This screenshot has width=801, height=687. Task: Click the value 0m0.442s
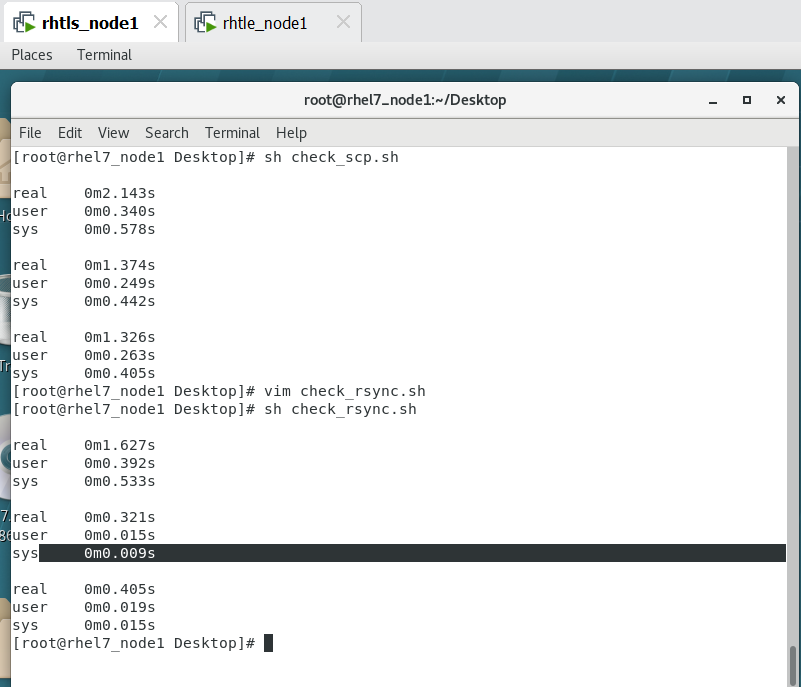120,301
